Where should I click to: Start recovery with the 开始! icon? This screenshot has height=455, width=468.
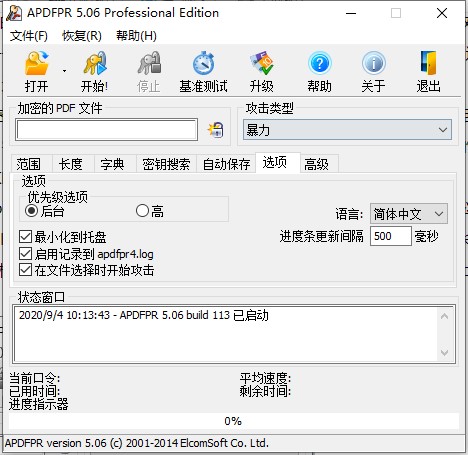tap(95, 63)
